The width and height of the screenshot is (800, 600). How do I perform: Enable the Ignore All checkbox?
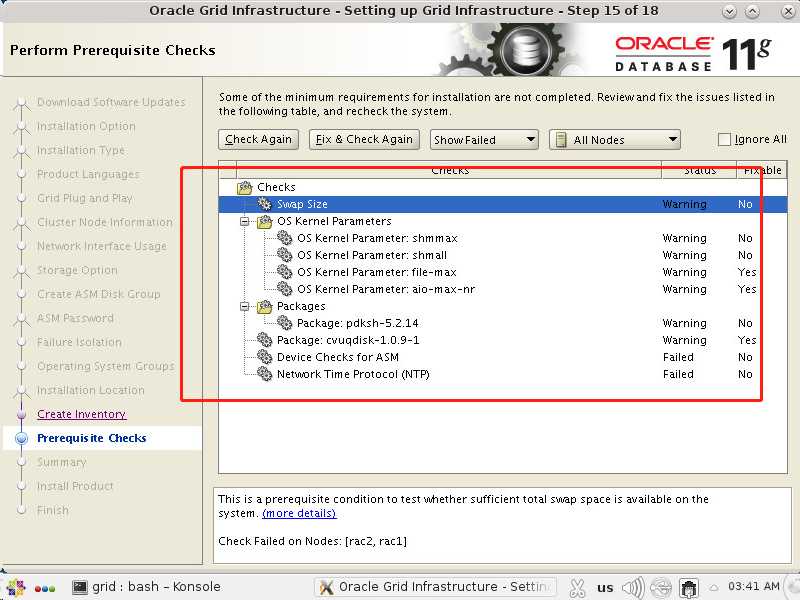pos(724,139)
